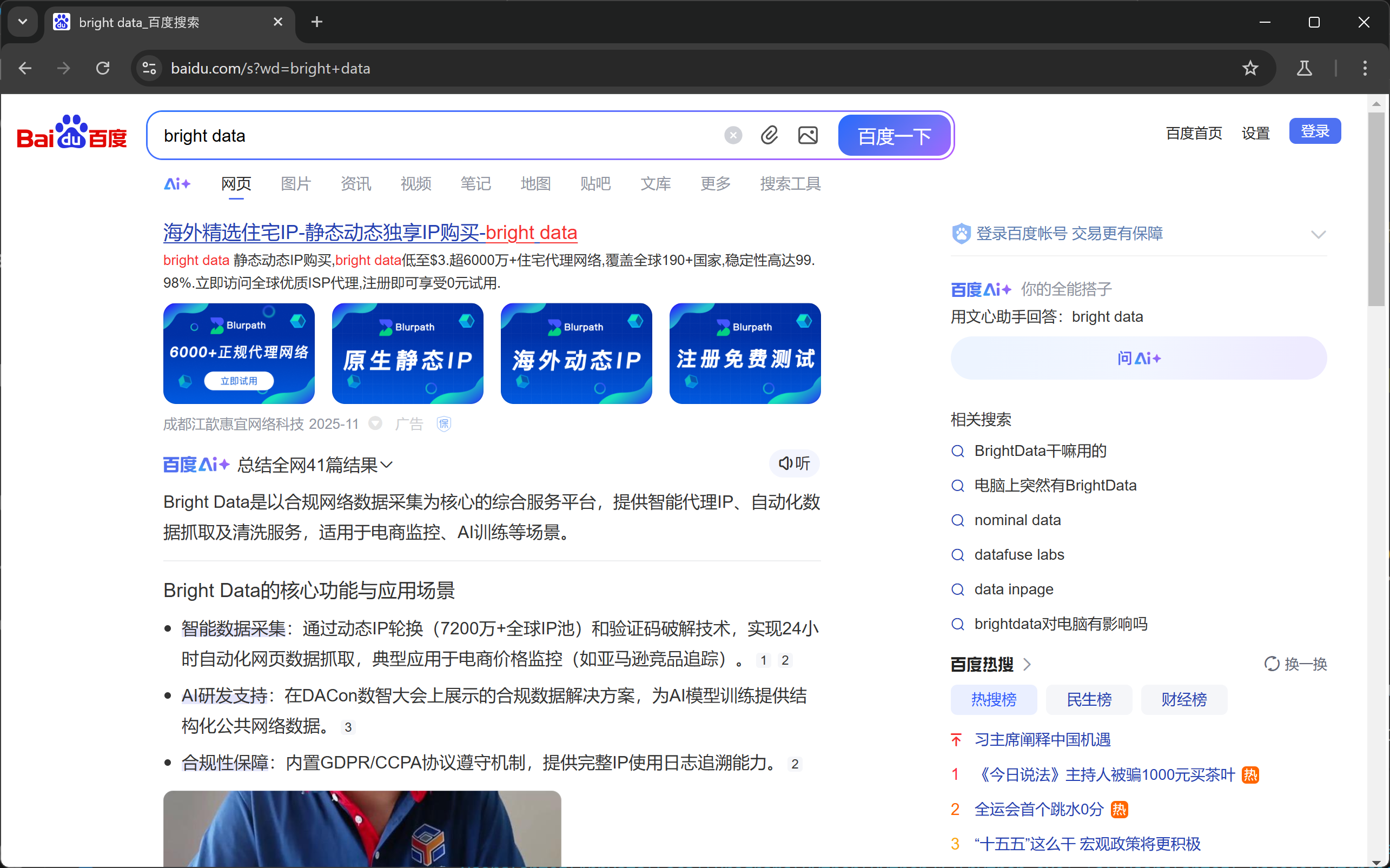The width and height of the screenshot is (1390, 868).
Task: Switch to the 图片 search tab
Action: pyautogui.click(x=295, y=184)
